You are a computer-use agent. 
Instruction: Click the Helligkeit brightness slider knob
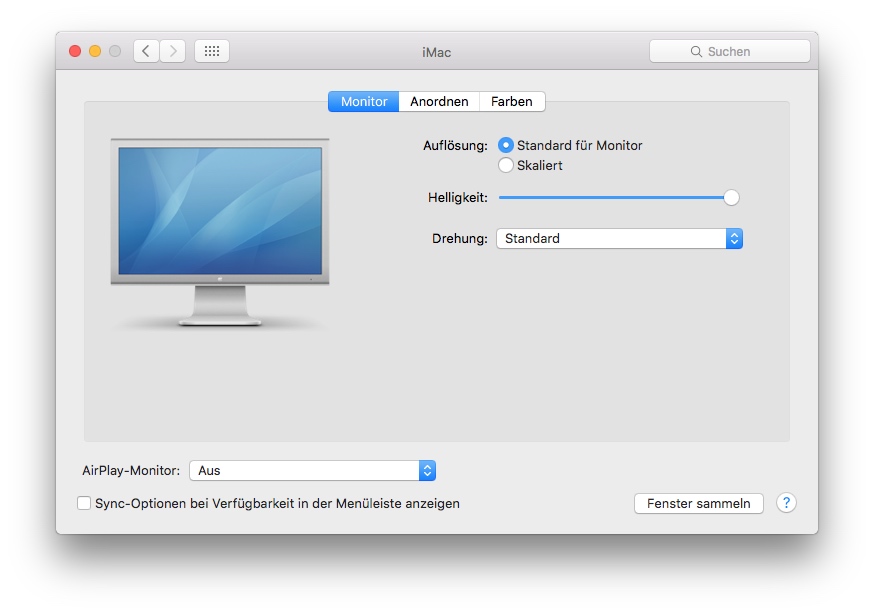pyautogui.click(x=731, y=197)
